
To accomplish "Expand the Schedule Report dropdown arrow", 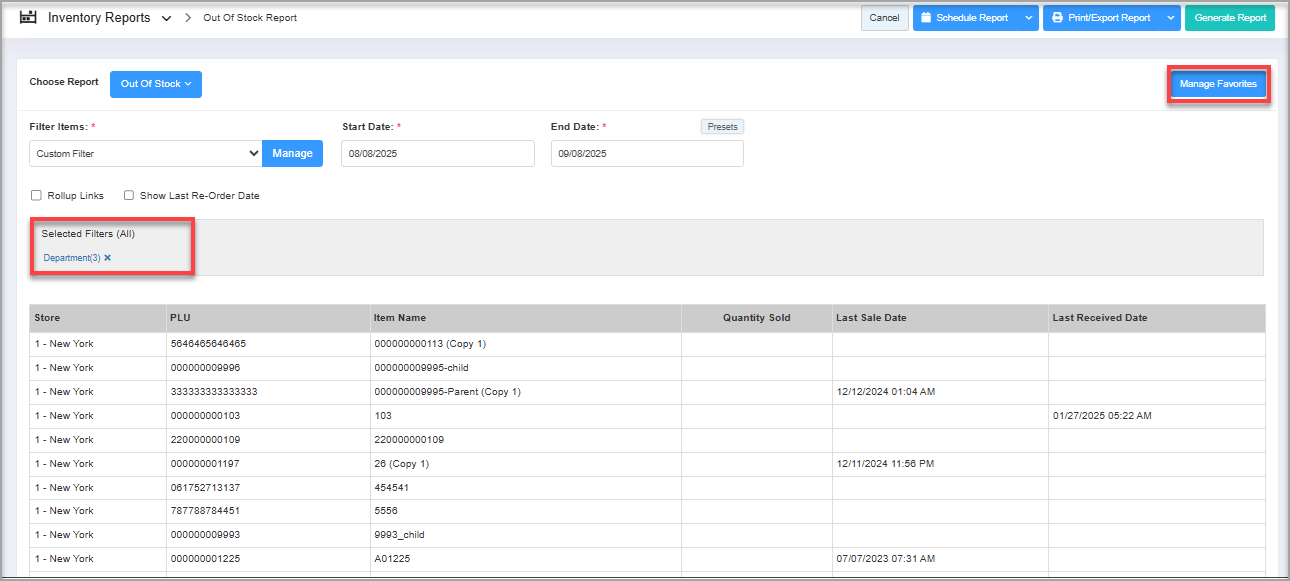I will coord(1029,18).
